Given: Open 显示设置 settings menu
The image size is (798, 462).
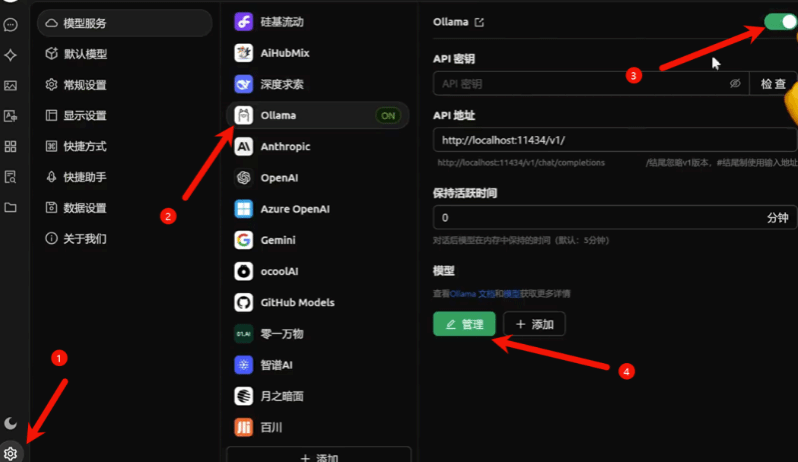Looking at the screenshot, I should (x=125, y=116).
